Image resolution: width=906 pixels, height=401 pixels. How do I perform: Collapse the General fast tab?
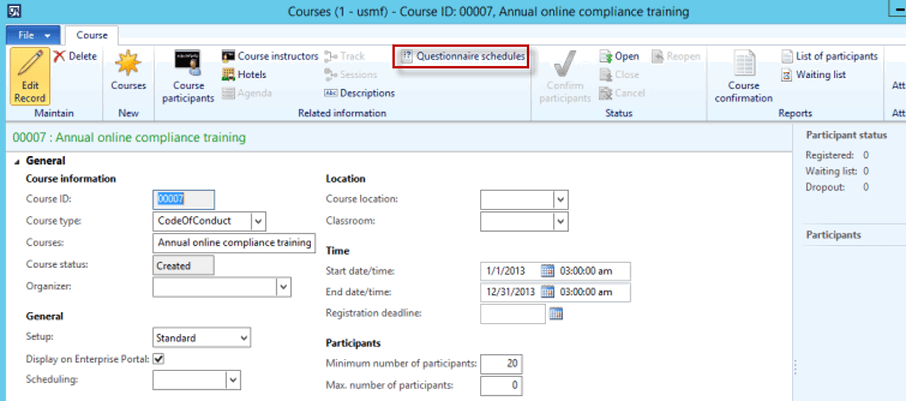coord(17,161)
